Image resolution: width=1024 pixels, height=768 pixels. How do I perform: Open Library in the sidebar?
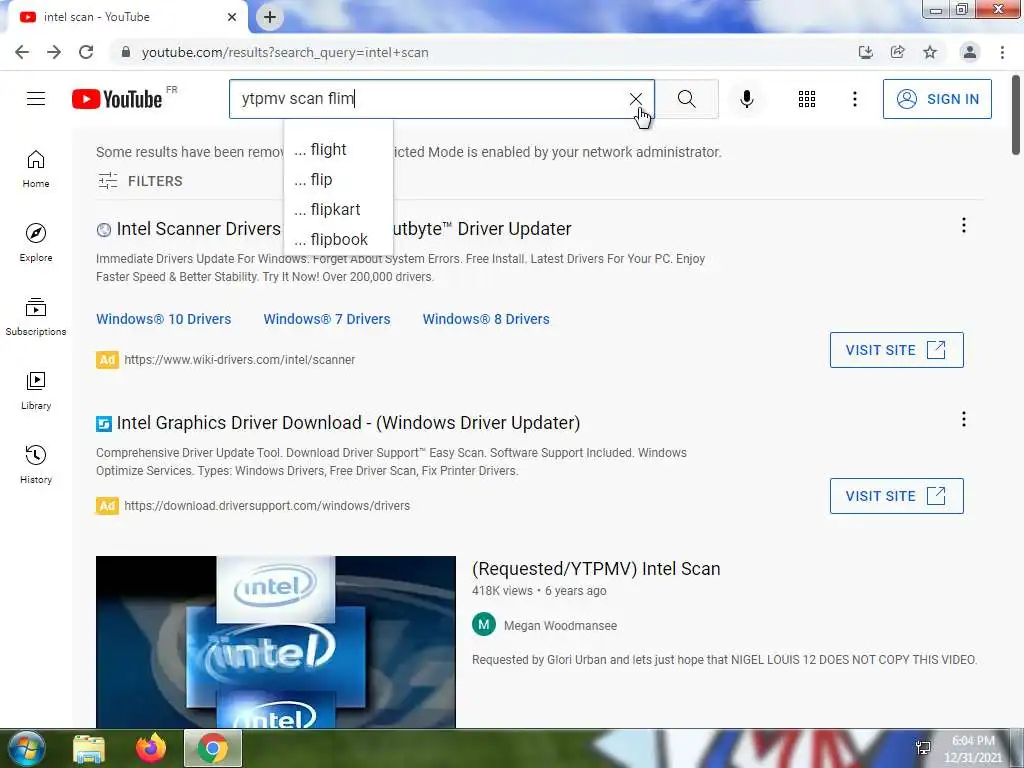36,391
